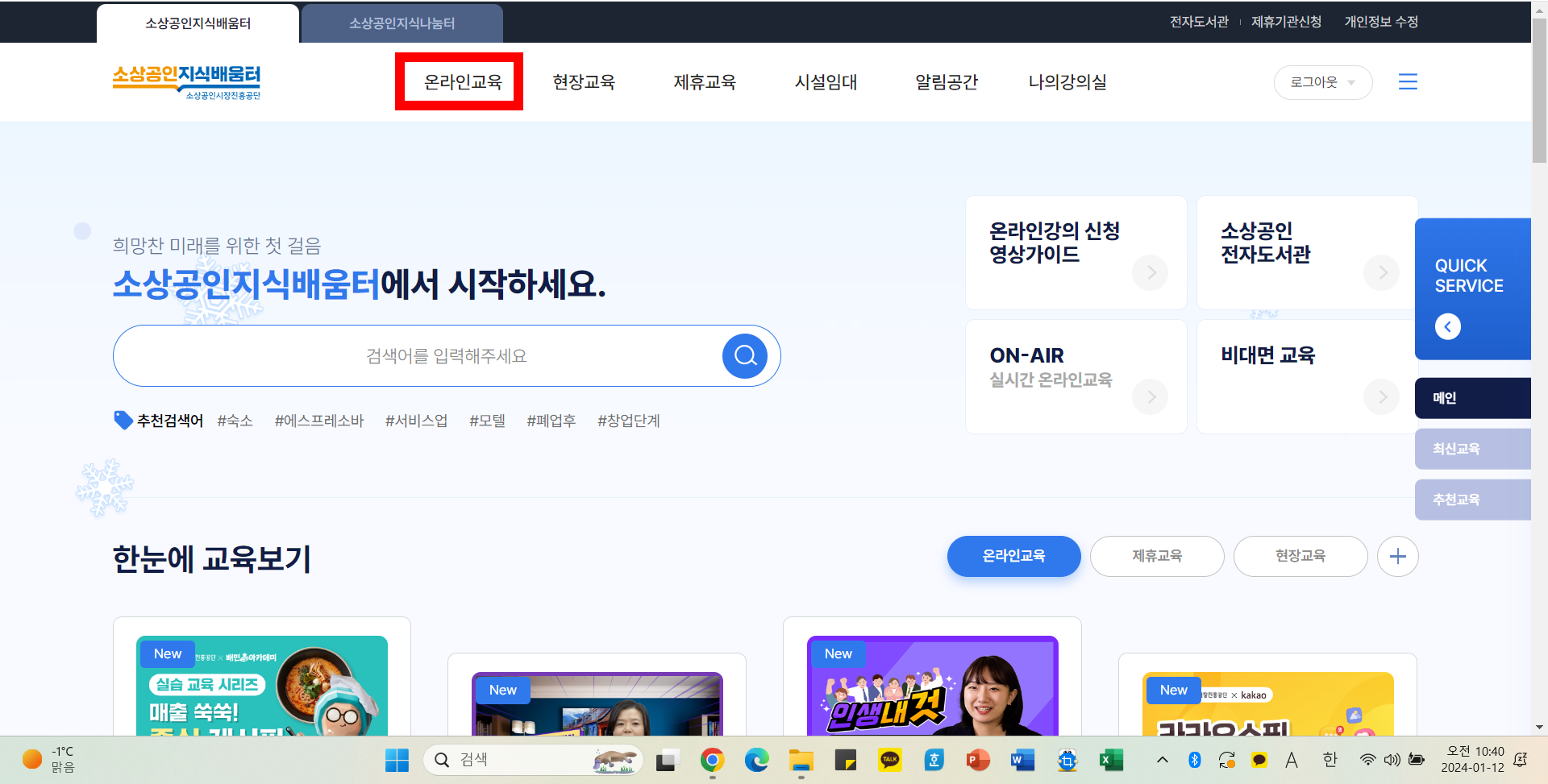Click the plus button beside 현장교육 filter
Image resolution: width=1548 pixels, height=784 pixels.
(1398, 556)
